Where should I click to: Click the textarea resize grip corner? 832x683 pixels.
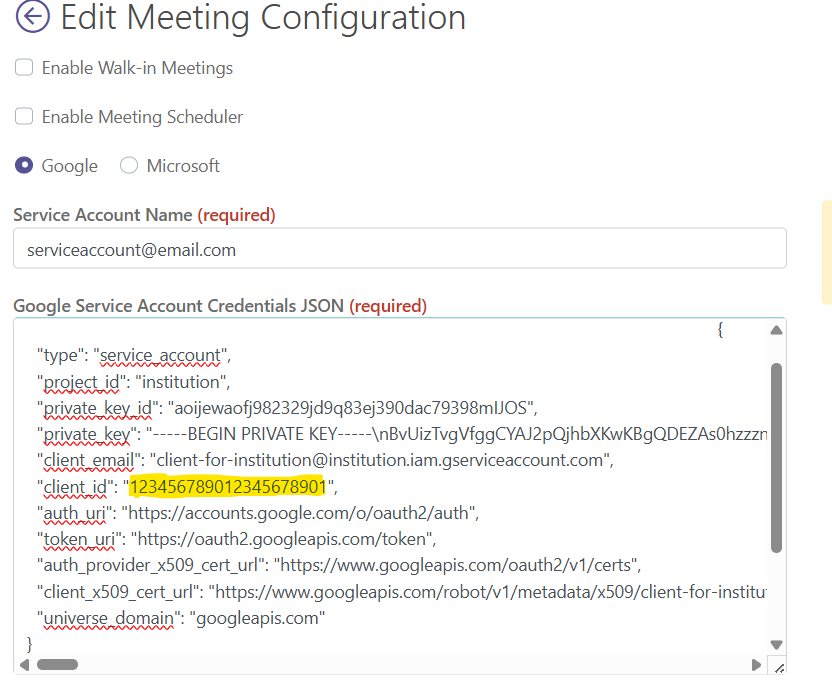point(779,667)
